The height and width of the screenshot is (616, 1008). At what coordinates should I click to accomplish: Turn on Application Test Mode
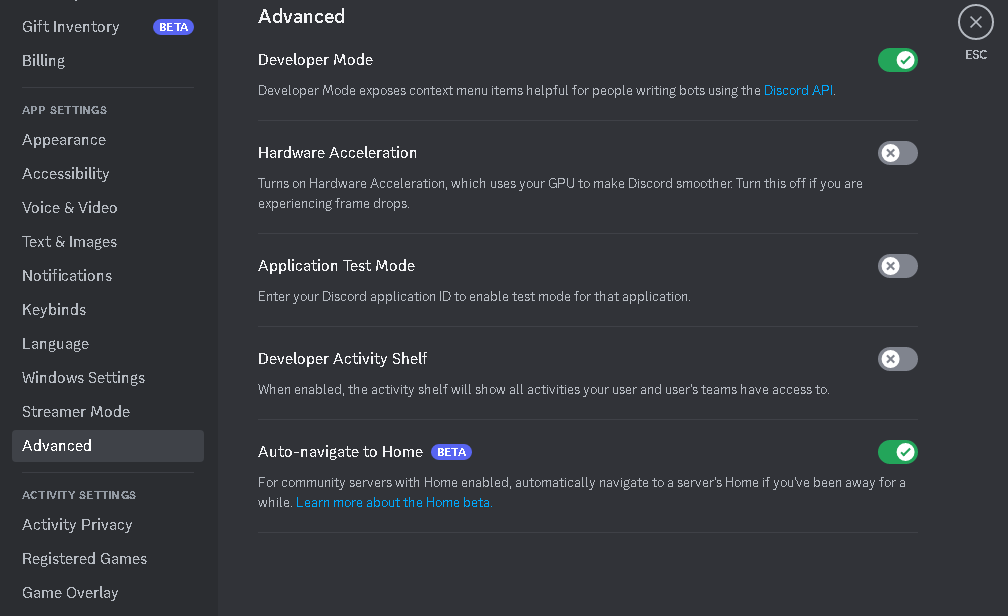pyautogui.click(x=897, y=266)
